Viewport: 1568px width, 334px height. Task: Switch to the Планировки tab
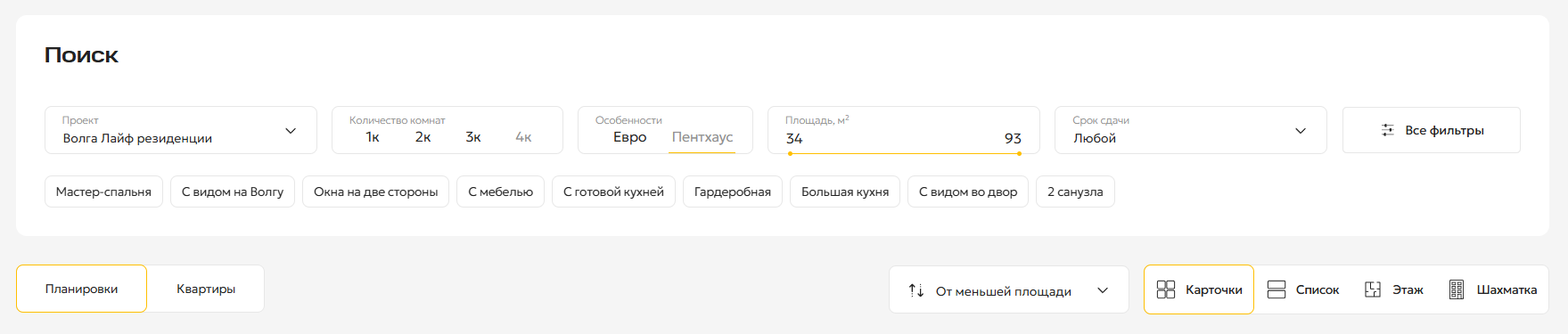[81, 289]
